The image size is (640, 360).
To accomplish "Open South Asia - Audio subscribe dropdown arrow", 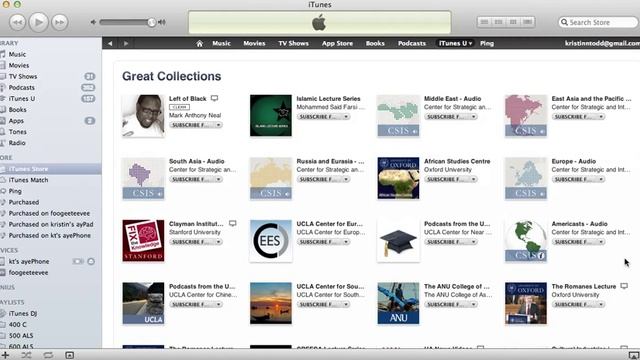I will click(x=219, y=179).
